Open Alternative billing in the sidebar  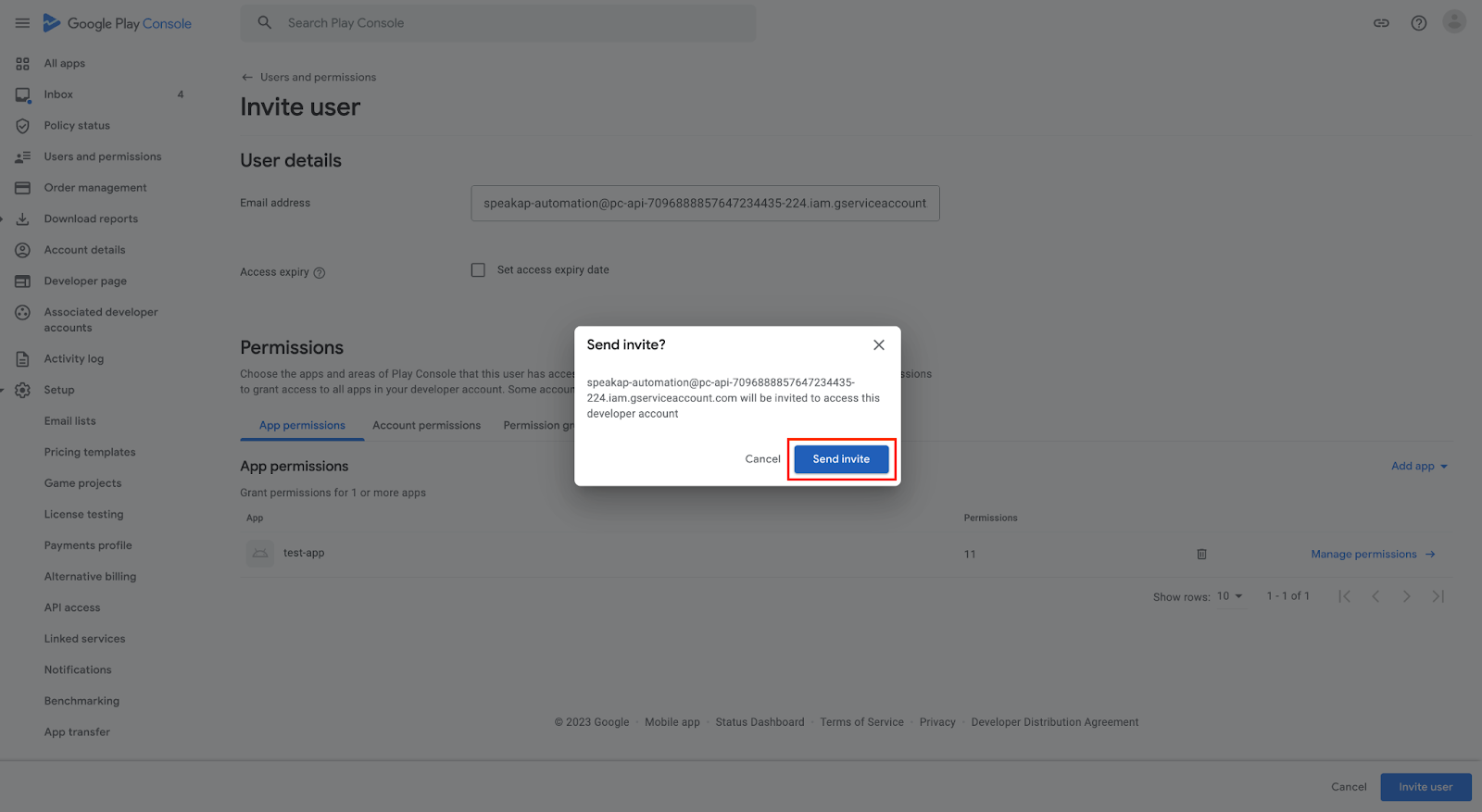click(90, 577)
